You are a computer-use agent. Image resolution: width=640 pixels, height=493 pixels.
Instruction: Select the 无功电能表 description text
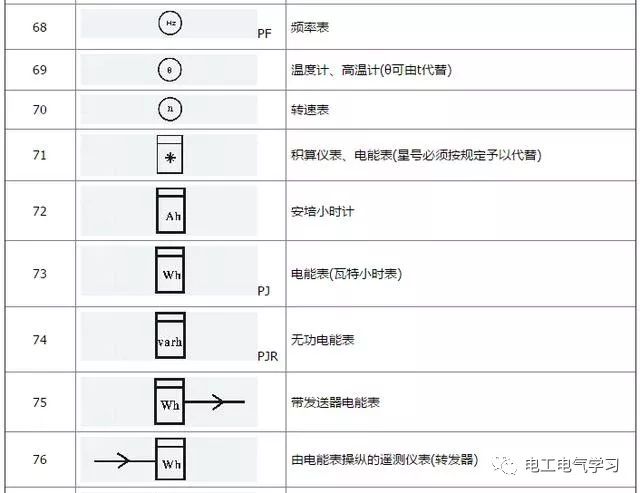[x=322, y=340]
